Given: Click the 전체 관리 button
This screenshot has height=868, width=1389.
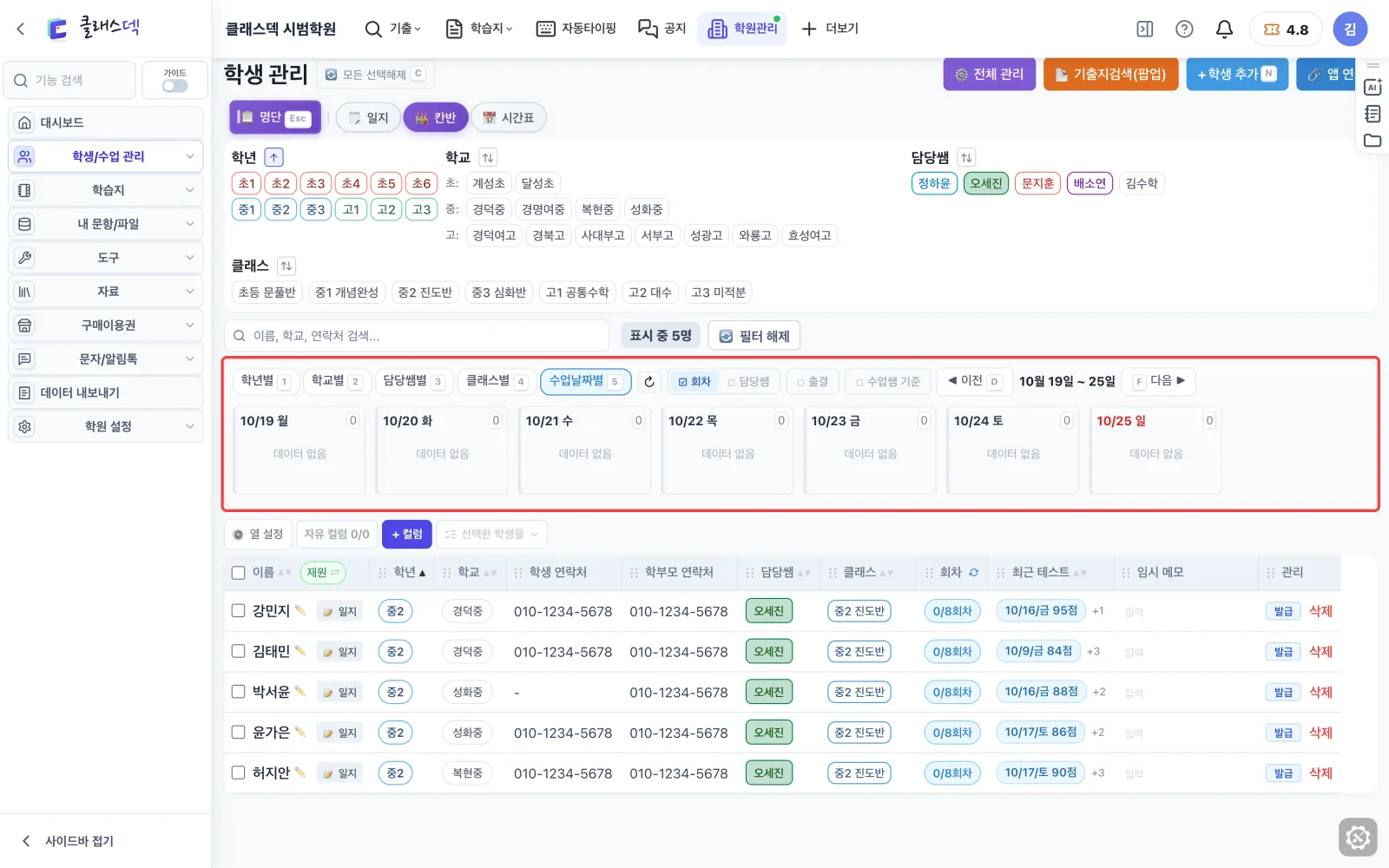Looking at the screenshot, I should pos(990,75).
